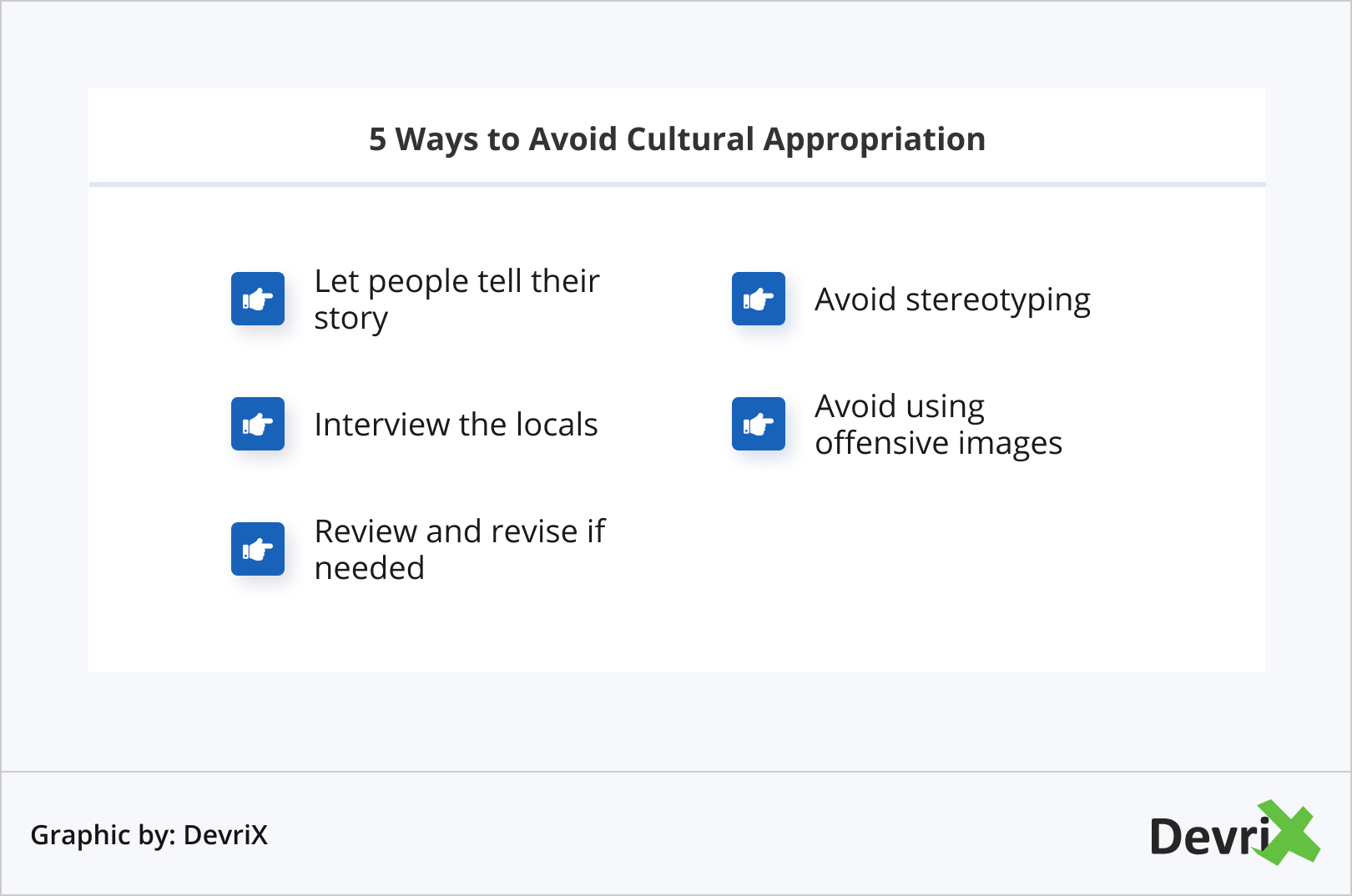This screenshot has width=1352, height=896.
Task: Click the dark "Devri" lettering in the logo
Action: tap(1206, 837)
